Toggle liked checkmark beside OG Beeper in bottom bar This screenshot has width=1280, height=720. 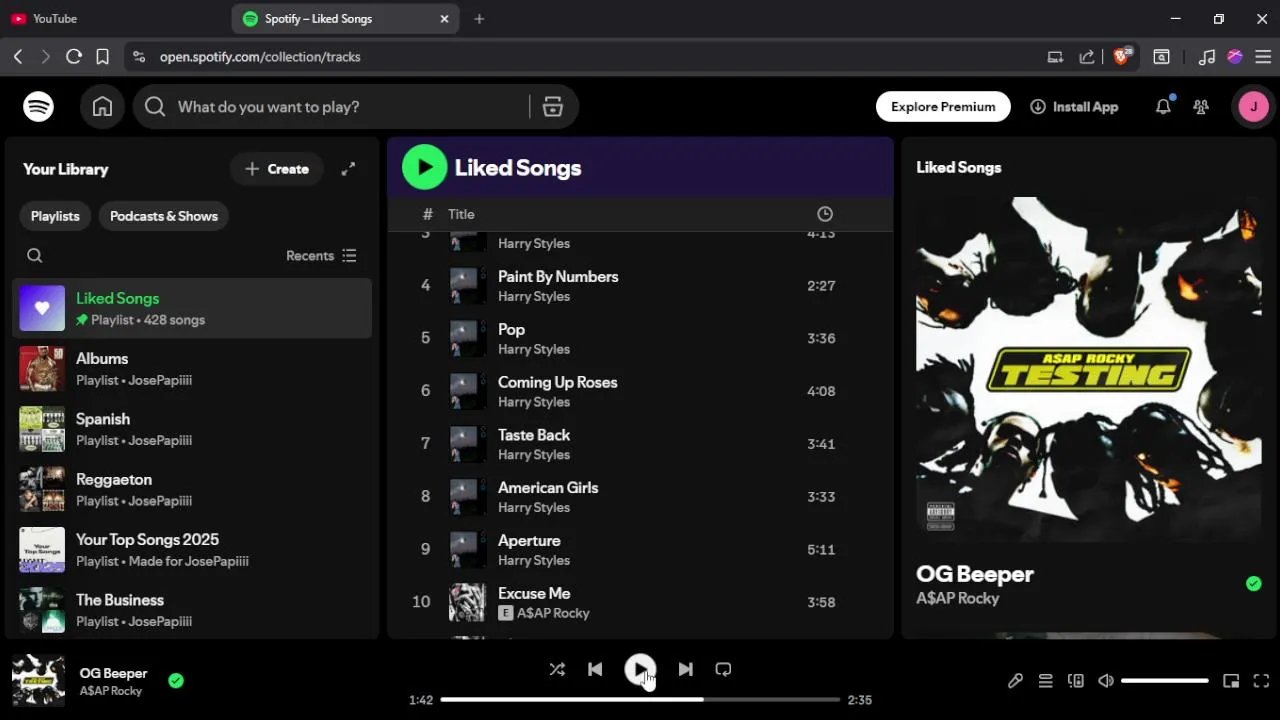point(176,681)
